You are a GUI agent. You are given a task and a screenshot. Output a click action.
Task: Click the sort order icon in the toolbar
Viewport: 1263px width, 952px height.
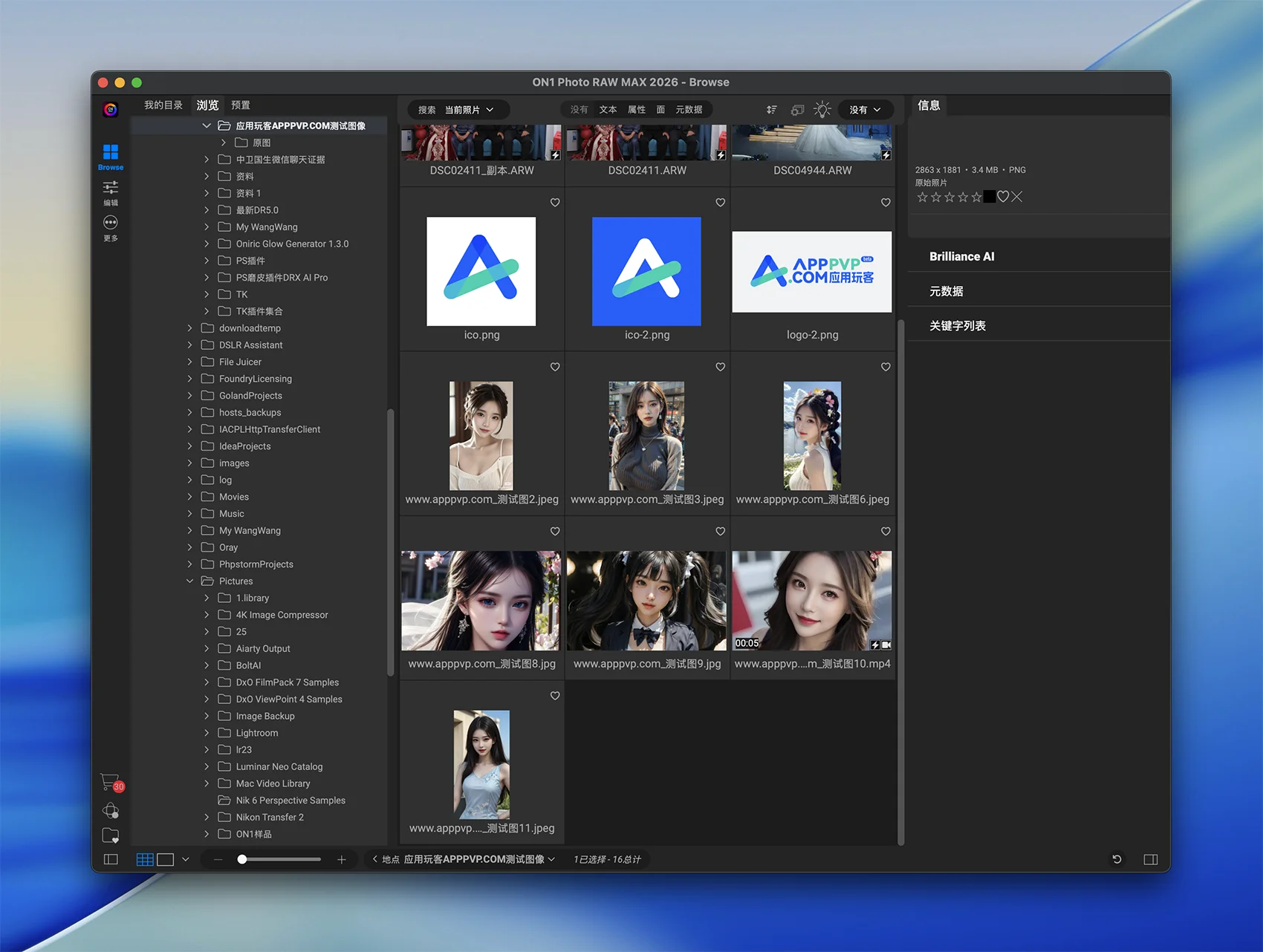coord(772,110)
